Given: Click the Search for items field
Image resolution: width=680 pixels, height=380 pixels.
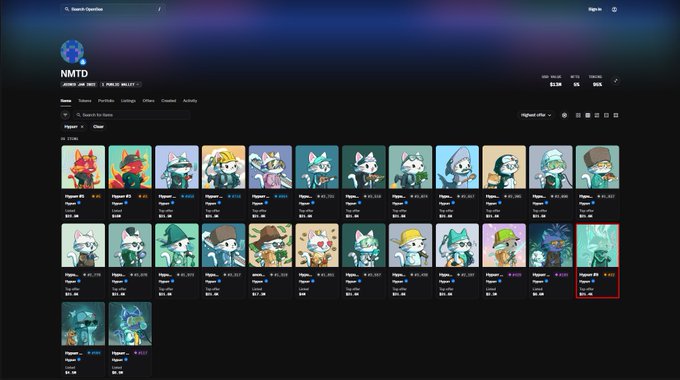Looking at the screenshot, I should [x=132, y=115].
